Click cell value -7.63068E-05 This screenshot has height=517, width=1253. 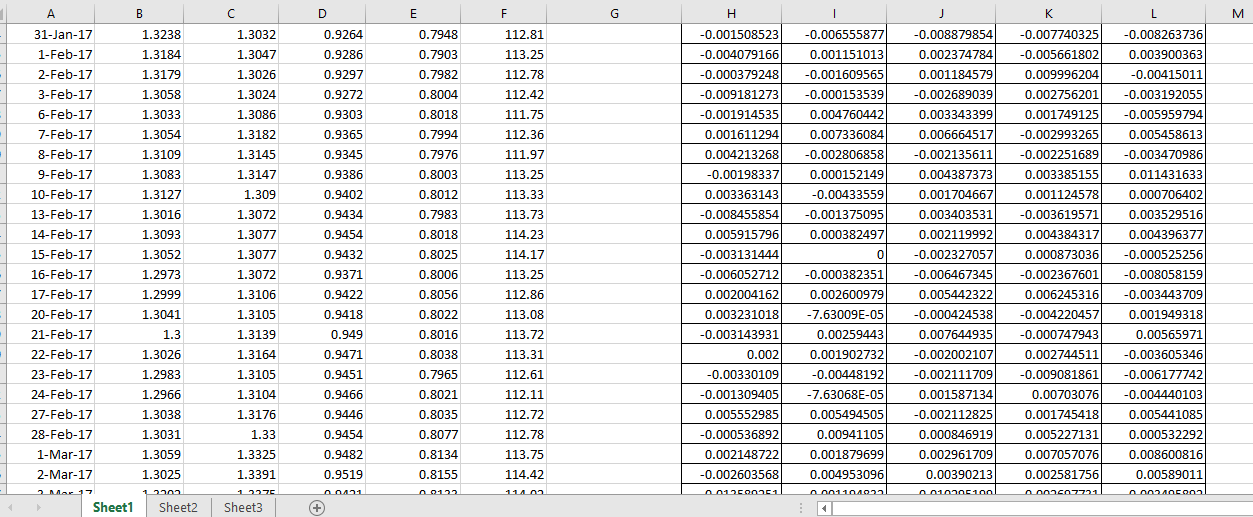pos(834,394)
